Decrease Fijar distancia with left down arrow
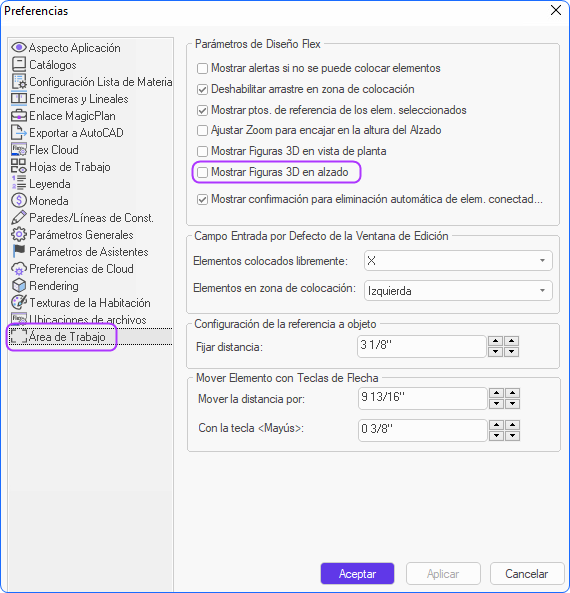 coord(495,352)
